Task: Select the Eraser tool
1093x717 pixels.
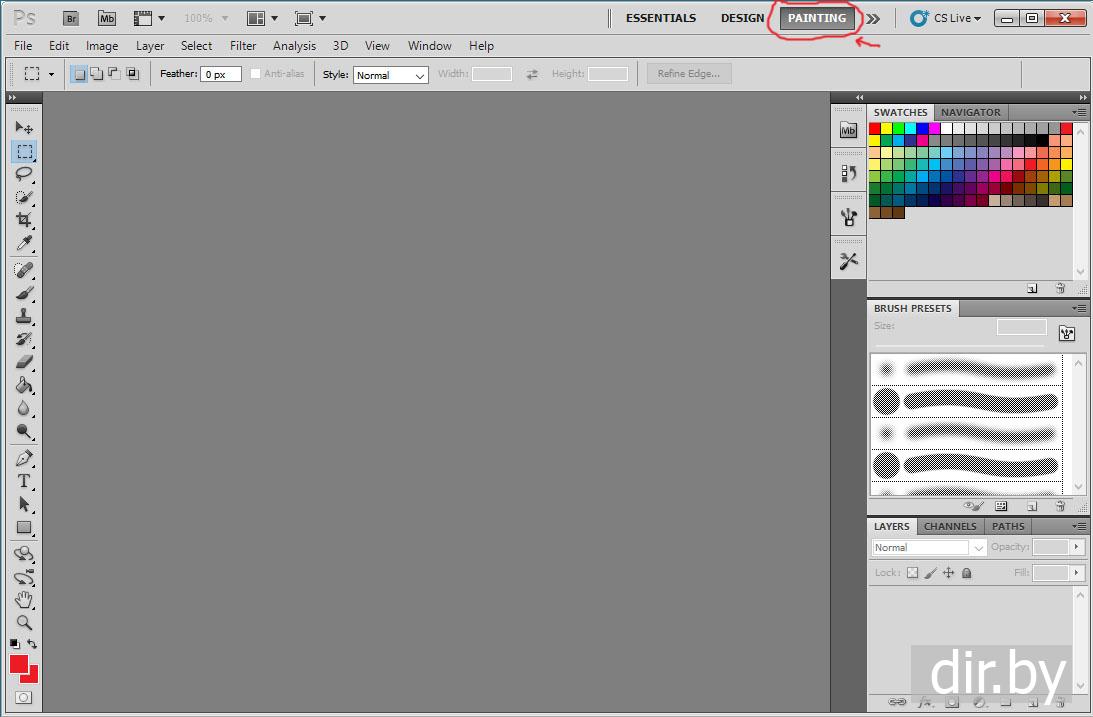Action: click(24, 362)
